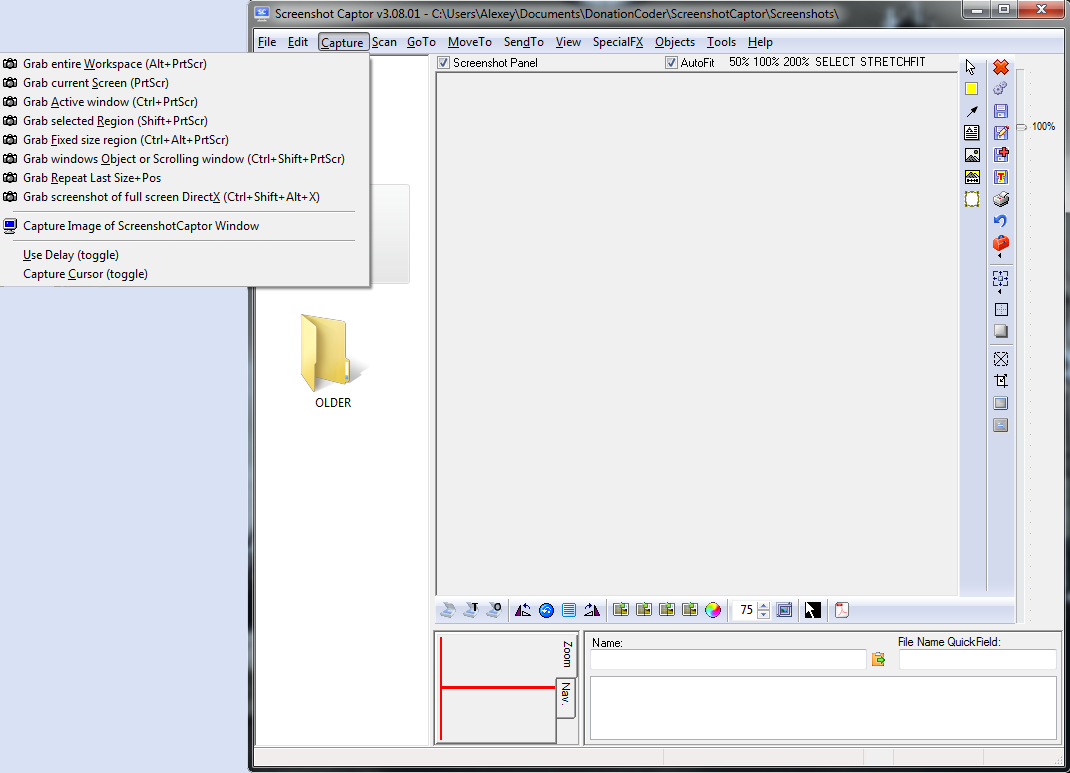Click the red X delete icon
This screenshot has width=1070, height=773.
(x=1001, y=67)
